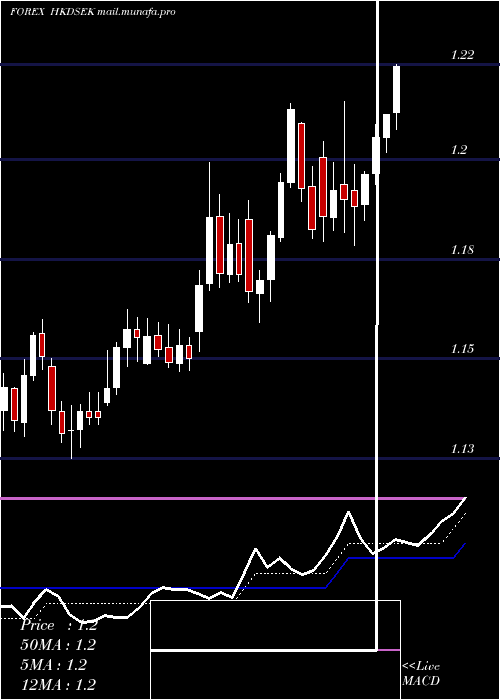The width and height of the screenshot is (500, 700).
Task: Click the 50MA : 1.2 readout
Action: coord(58,645)
